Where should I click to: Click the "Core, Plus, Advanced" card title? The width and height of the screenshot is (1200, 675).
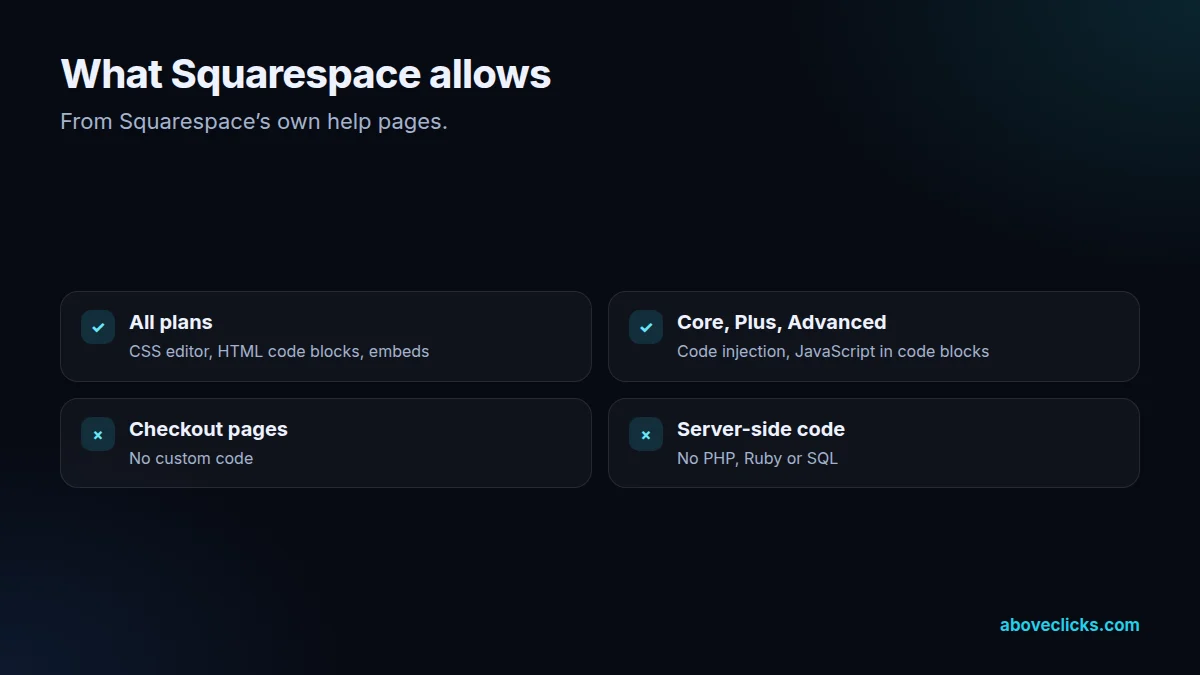click(x=782, y=322)
